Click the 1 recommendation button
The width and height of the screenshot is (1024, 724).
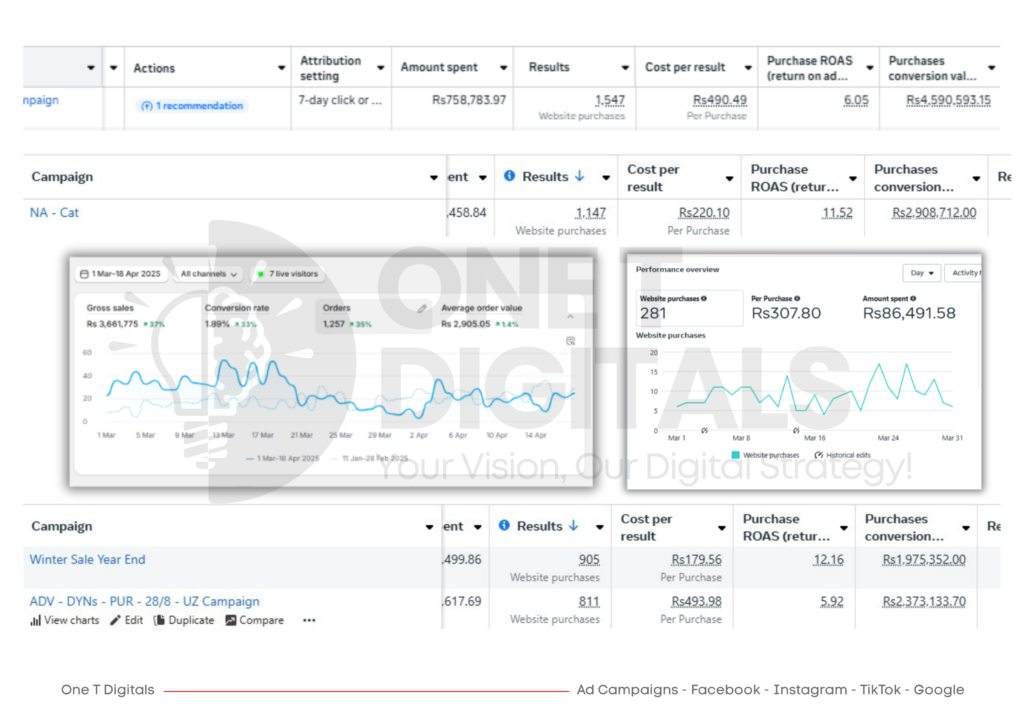coord(192,105)
